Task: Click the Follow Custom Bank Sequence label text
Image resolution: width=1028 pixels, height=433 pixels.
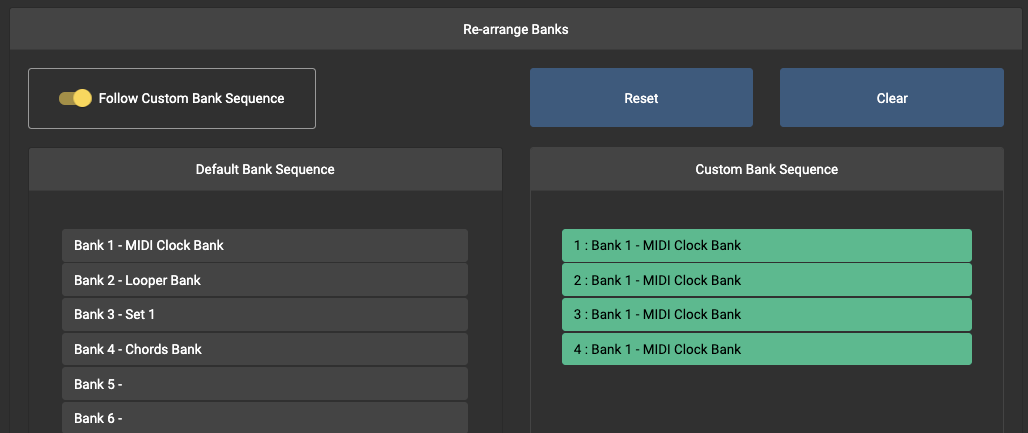Action: (x=191, y=98)
